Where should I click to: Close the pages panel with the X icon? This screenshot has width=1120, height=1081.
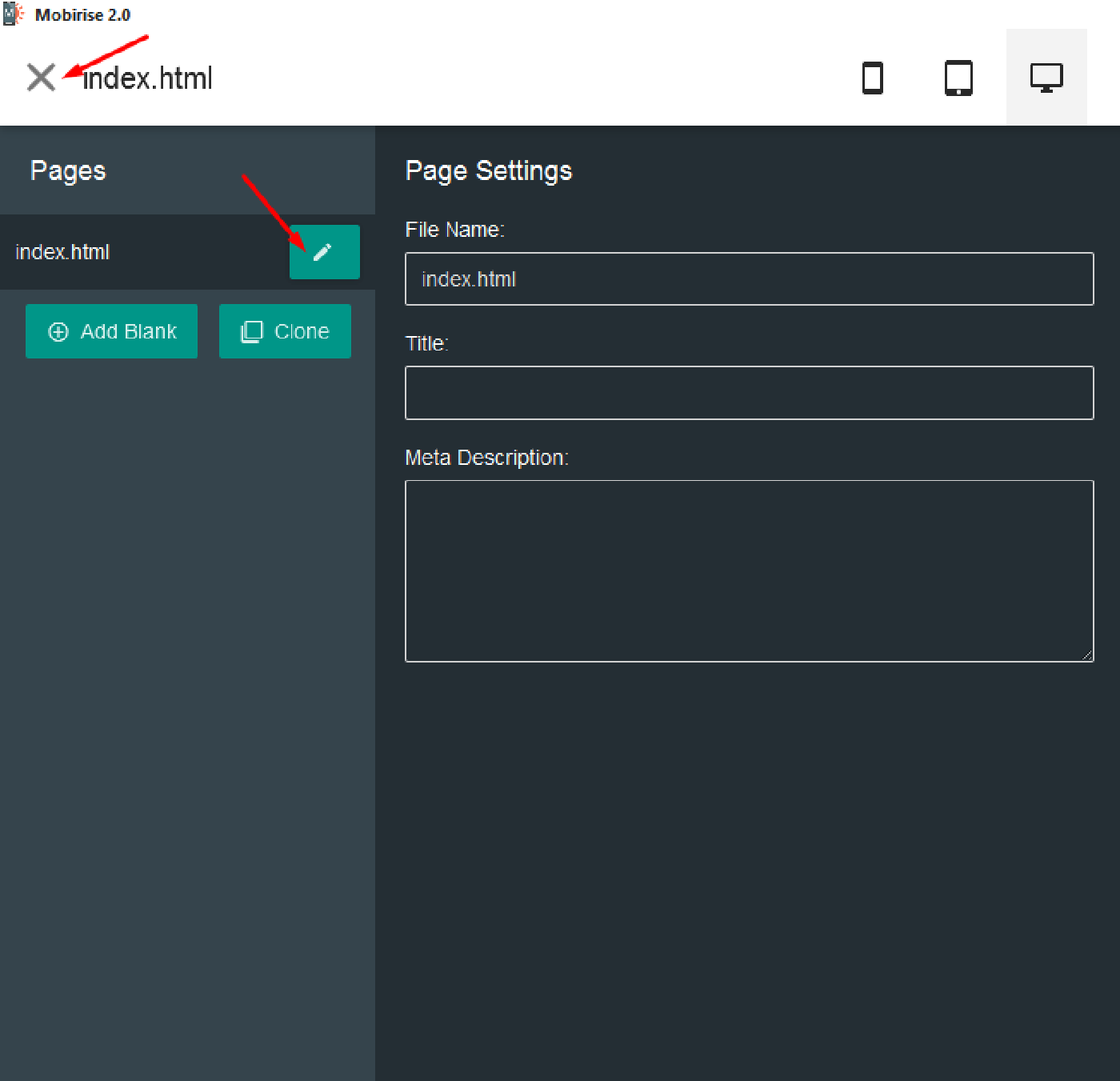coord(41,78)
